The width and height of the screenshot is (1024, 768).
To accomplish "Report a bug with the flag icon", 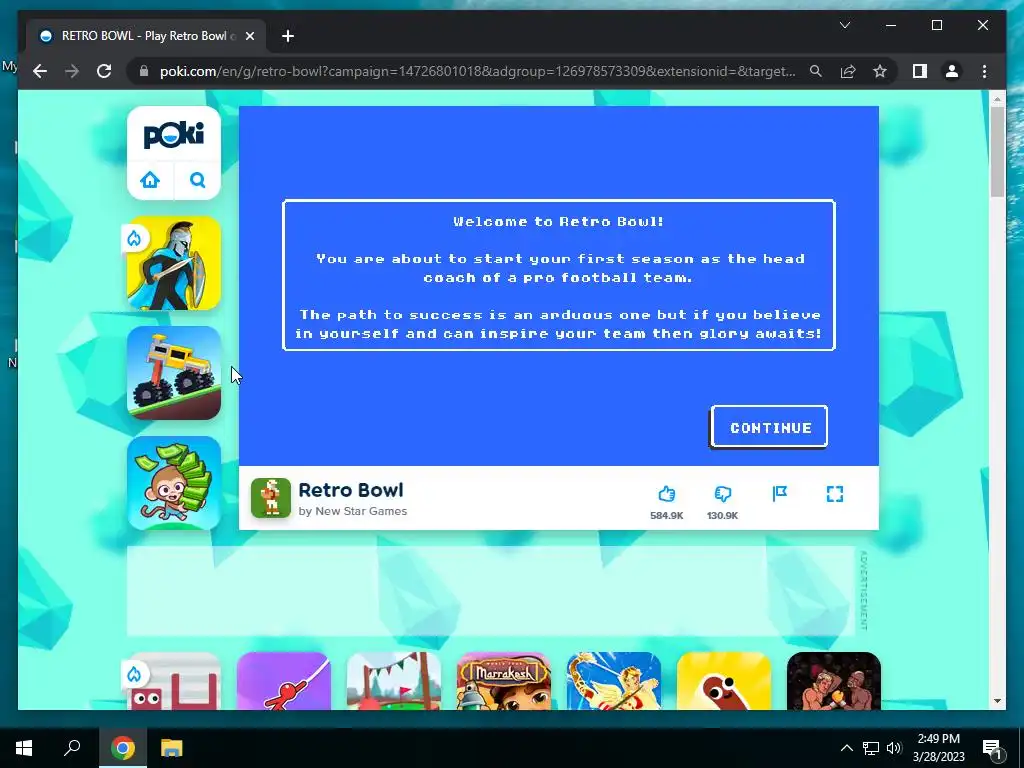I will coord(779,494).
